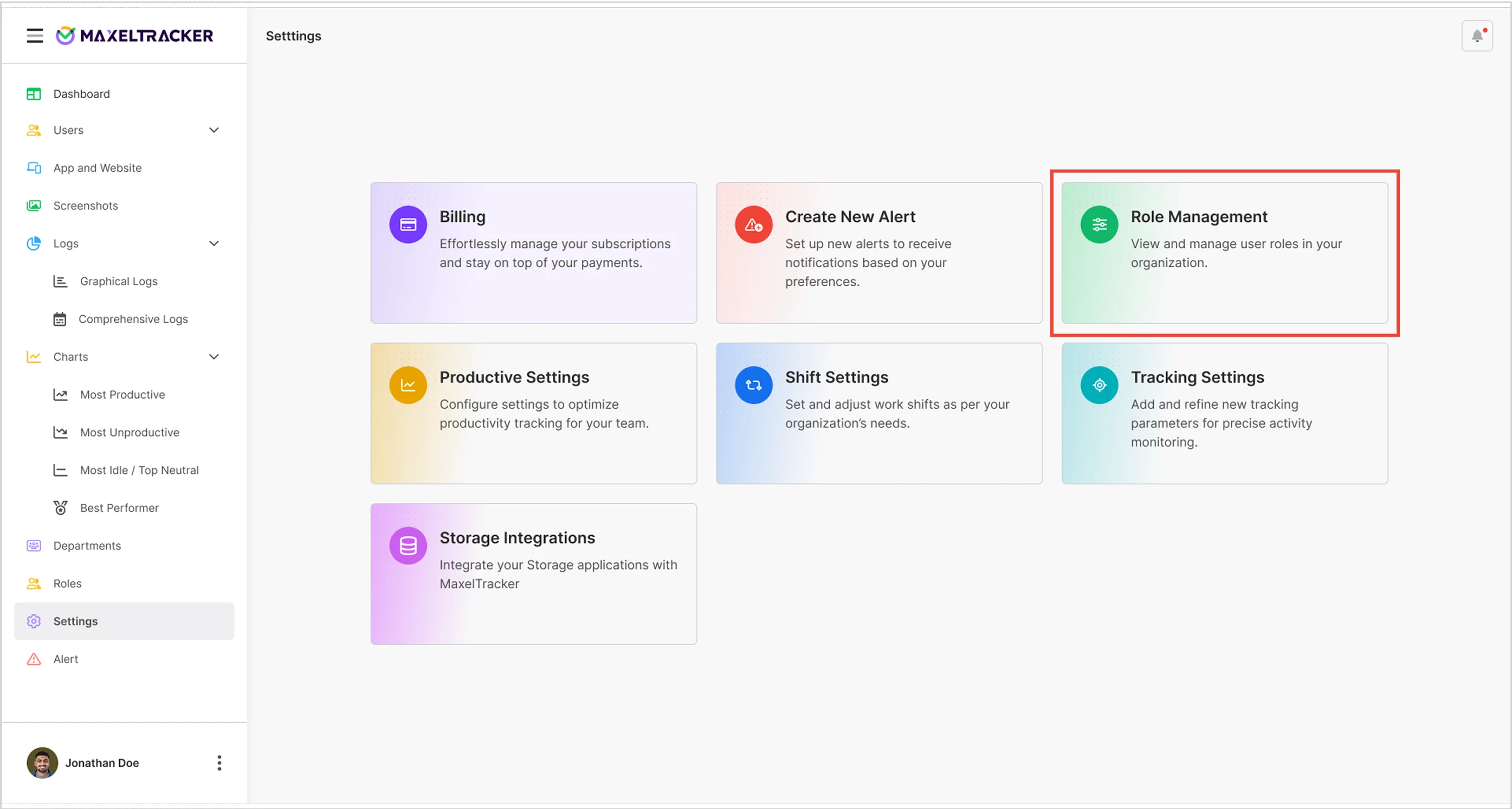The width and height of the screenshot is (1512, 809).
Task: Click the Most Idle / Top Neutral icon
Action: point(61,470)
